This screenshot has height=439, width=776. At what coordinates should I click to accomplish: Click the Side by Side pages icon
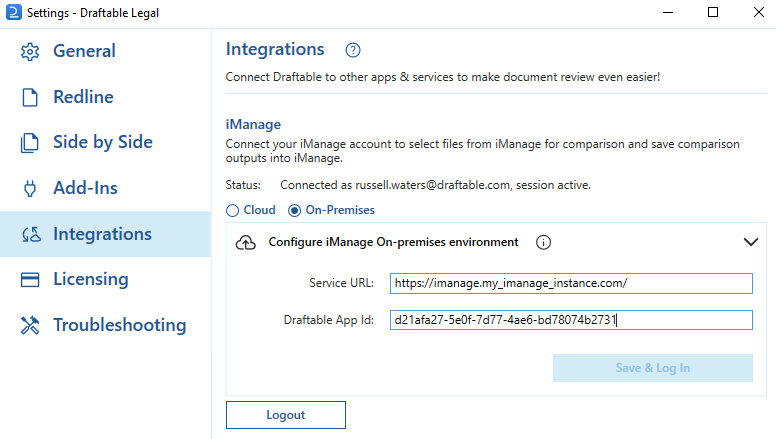(29, 143)
